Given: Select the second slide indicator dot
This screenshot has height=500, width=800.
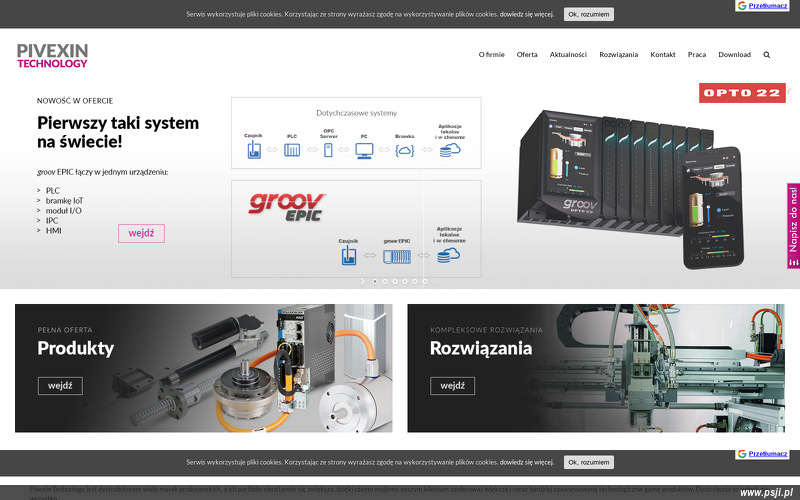Looking at the screenshot, I should [385, 282].
